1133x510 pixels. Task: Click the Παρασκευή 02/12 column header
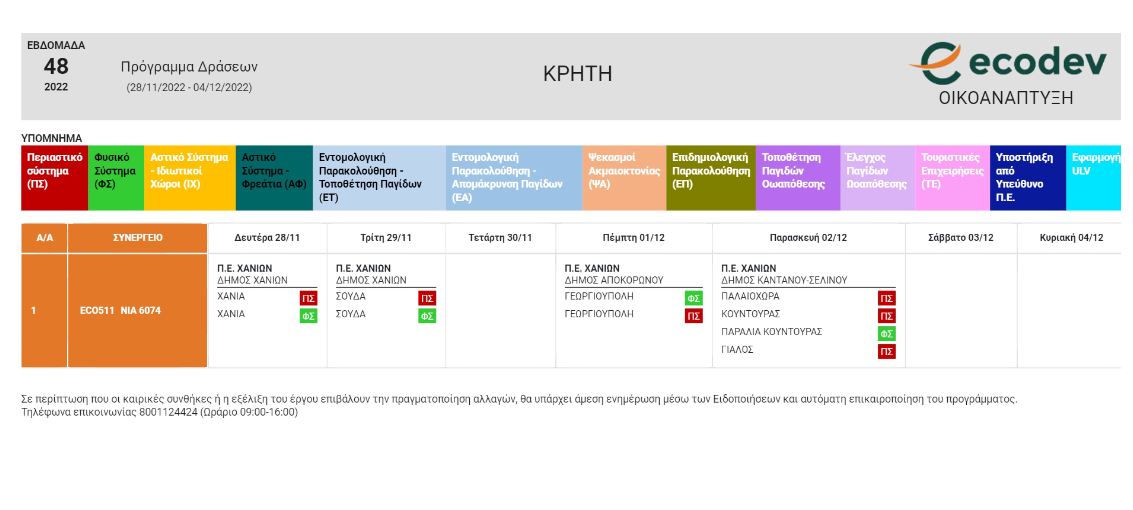pos(808,238)
